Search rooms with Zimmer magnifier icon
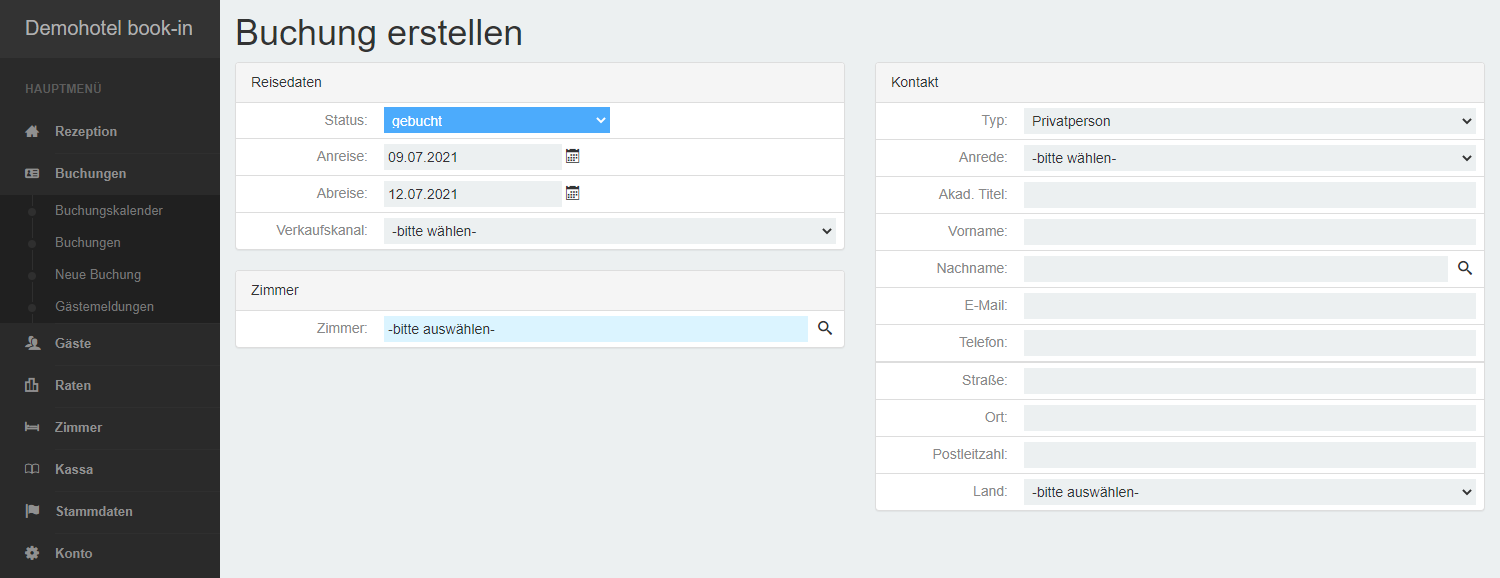Viewport: 1500px width, 578px height. (x=825, y=328)
